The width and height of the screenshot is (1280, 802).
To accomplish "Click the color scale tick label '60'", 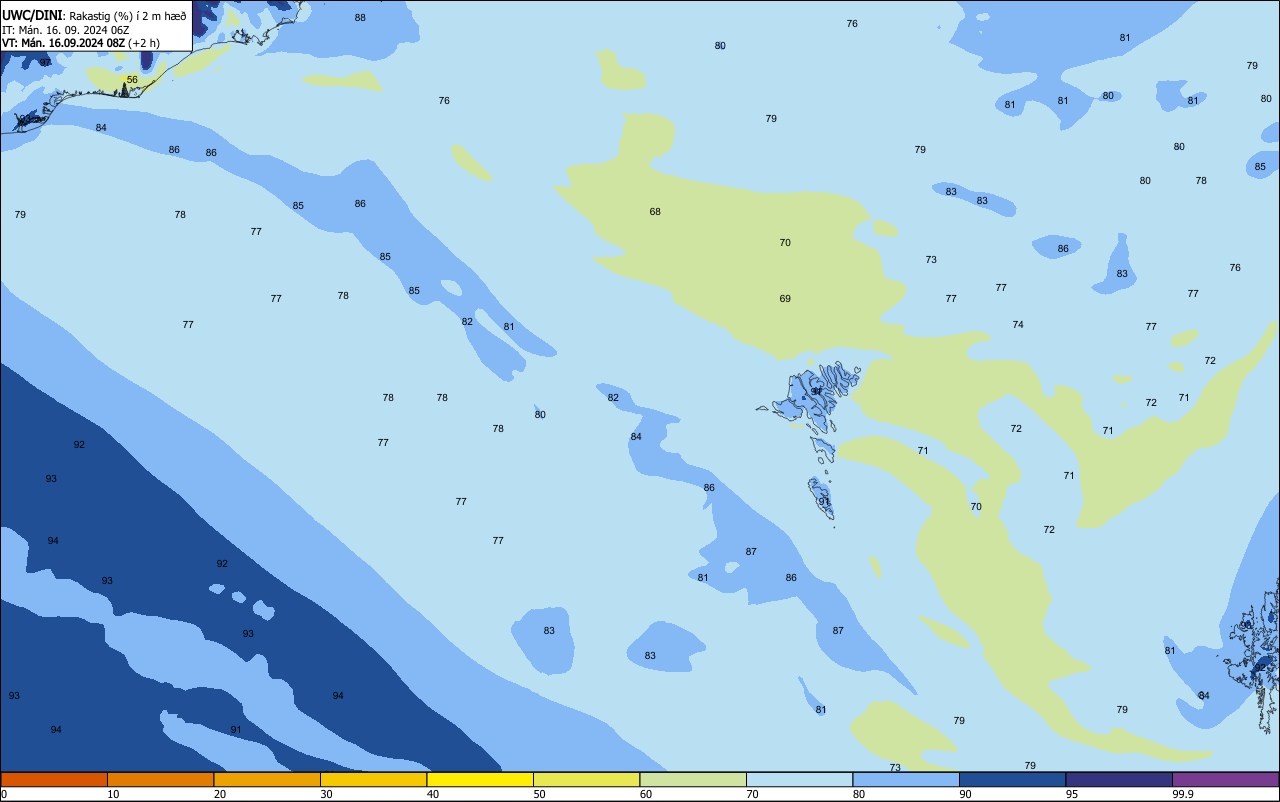I will click(x=646, y=794).
